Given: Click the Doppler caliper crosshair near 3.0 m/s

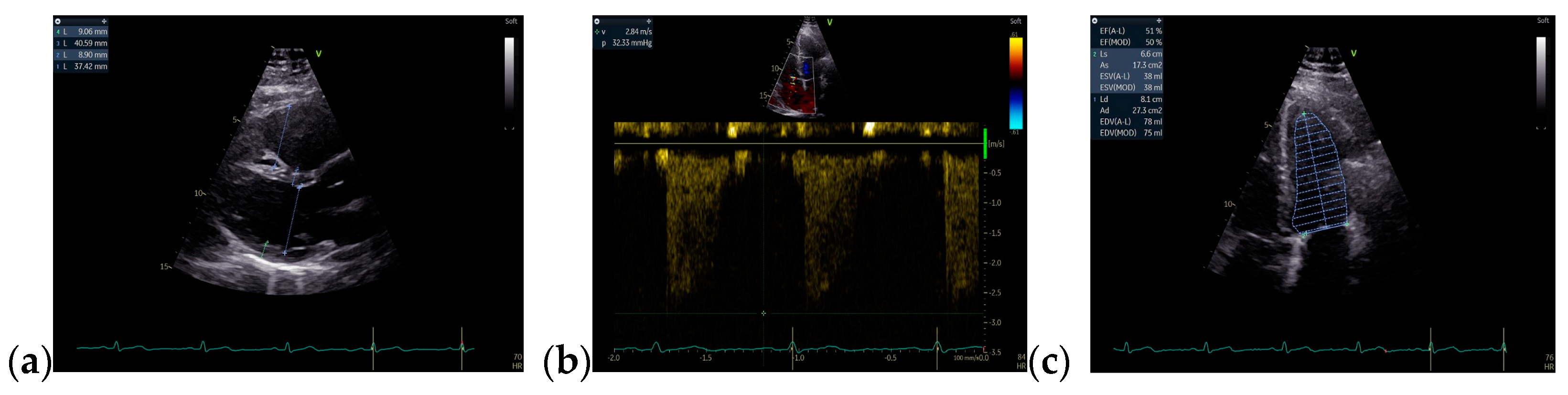Looking at the screenshot, I should click(763, 313).
